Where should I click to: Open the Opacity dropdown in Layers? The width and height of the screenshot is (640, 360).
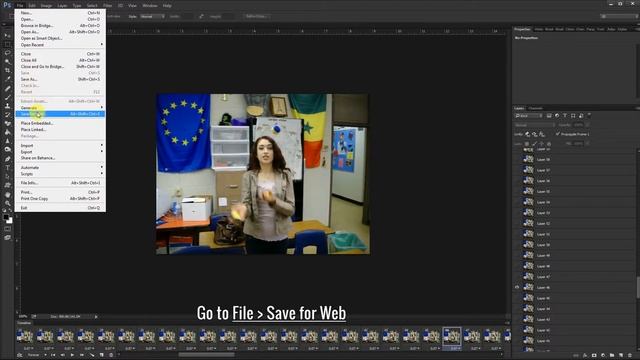tap(587, 125)
